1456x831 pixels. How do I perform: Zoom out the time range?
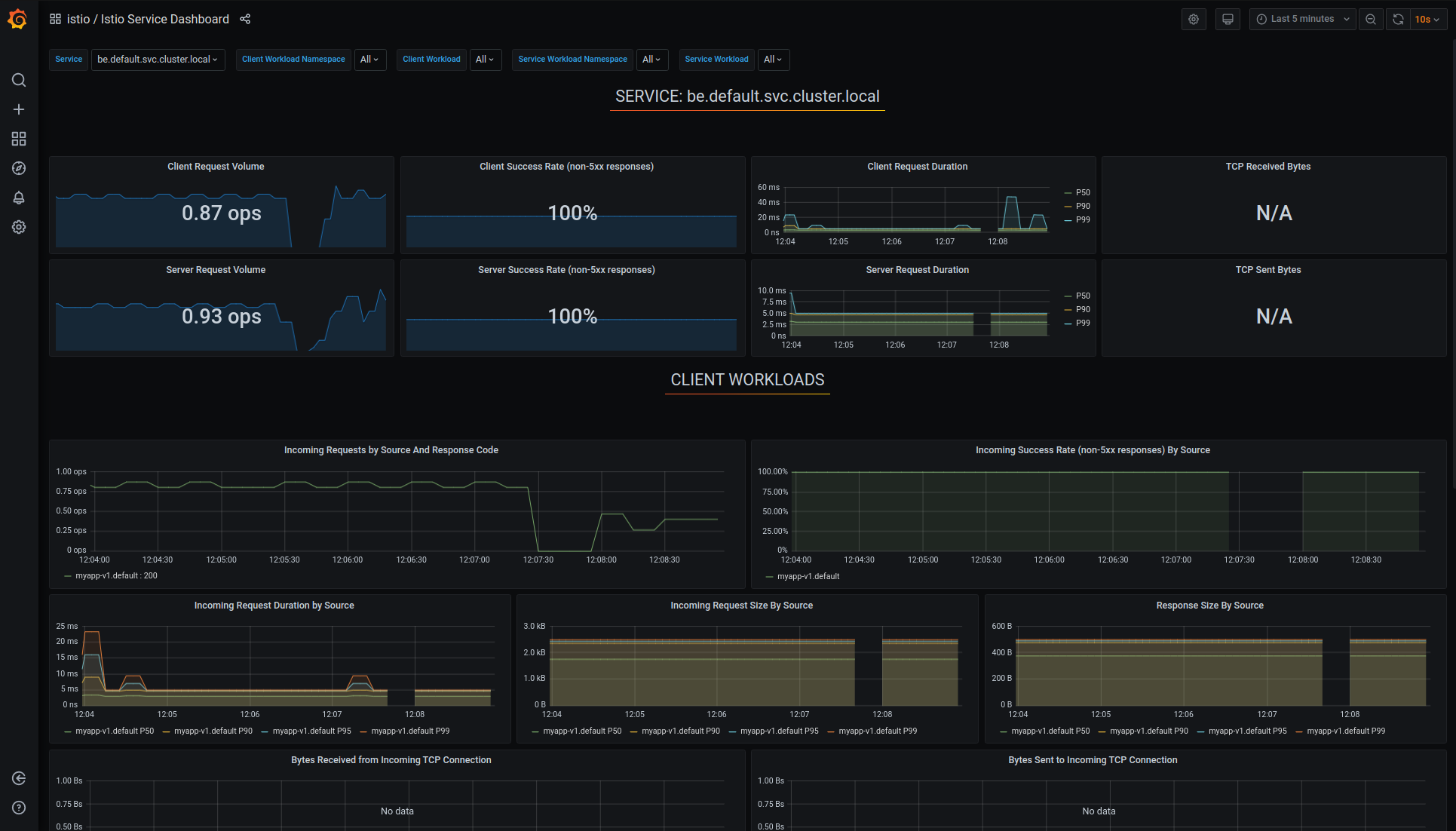tap(1371, 19)
